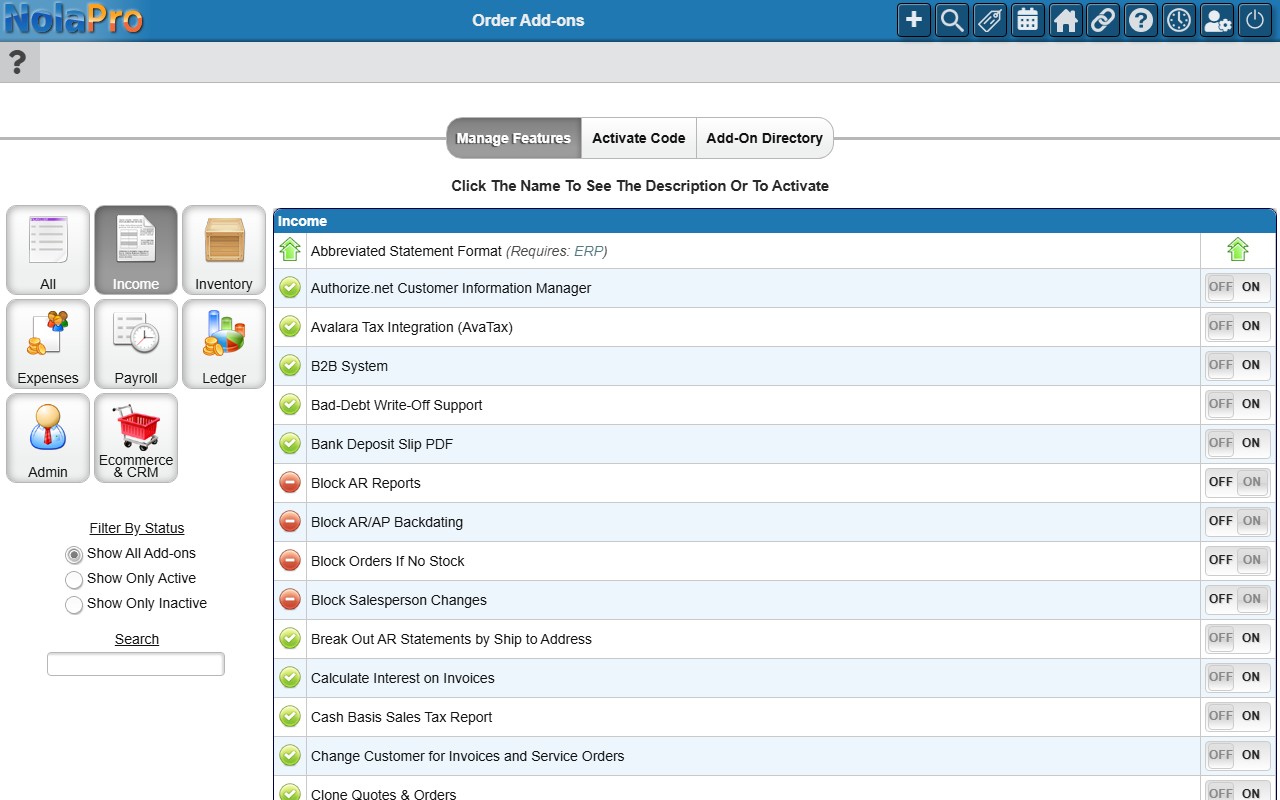Toggle Block AR Reports switch
The width and height of the screenshot is (1280, 800).
tap(1238, 482)
